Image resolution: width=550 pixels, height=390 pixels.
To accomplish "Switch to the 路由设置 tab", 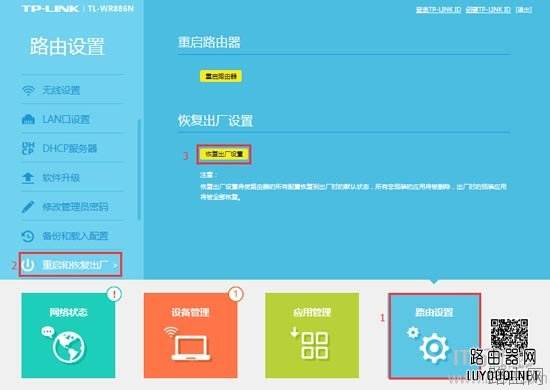I will [434, 336].
